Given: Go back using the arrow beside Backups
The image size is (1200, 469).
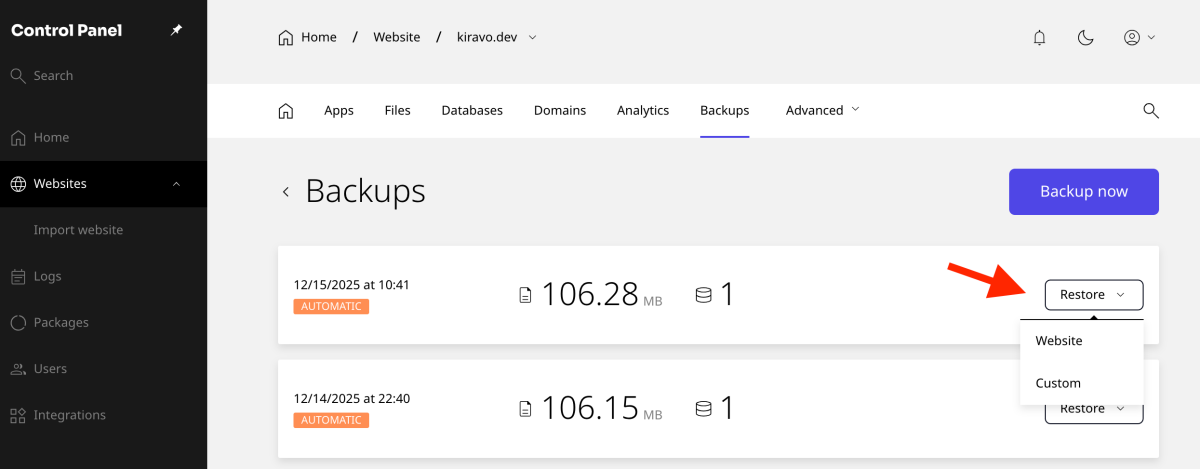Looking at the screenshot, I should (x=286, y=192).
